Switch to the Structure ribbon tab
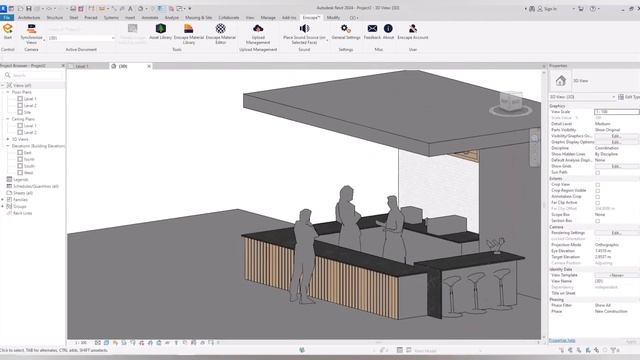The width and height of the screenshot is (640, 360). (55, 18)
